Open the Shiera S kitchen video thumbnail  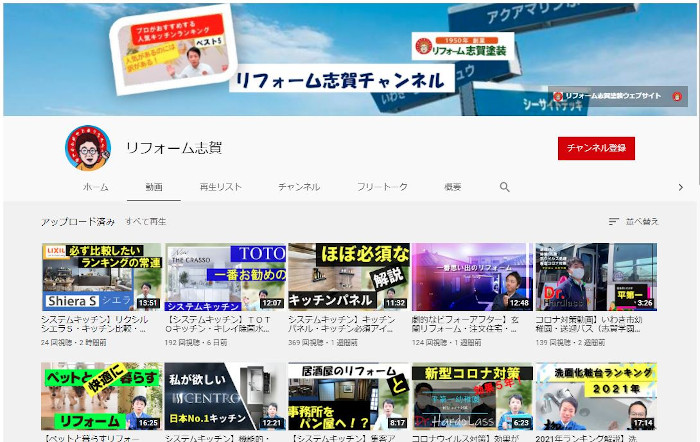coord(101,276)
